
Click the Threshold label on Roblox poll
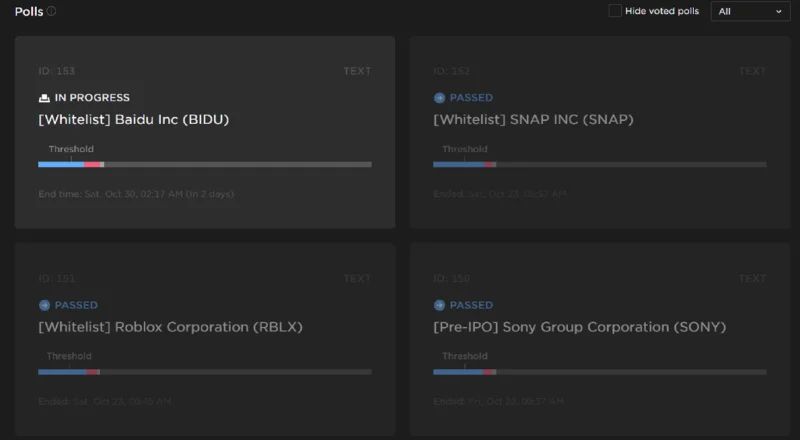(x=69, y=356)
